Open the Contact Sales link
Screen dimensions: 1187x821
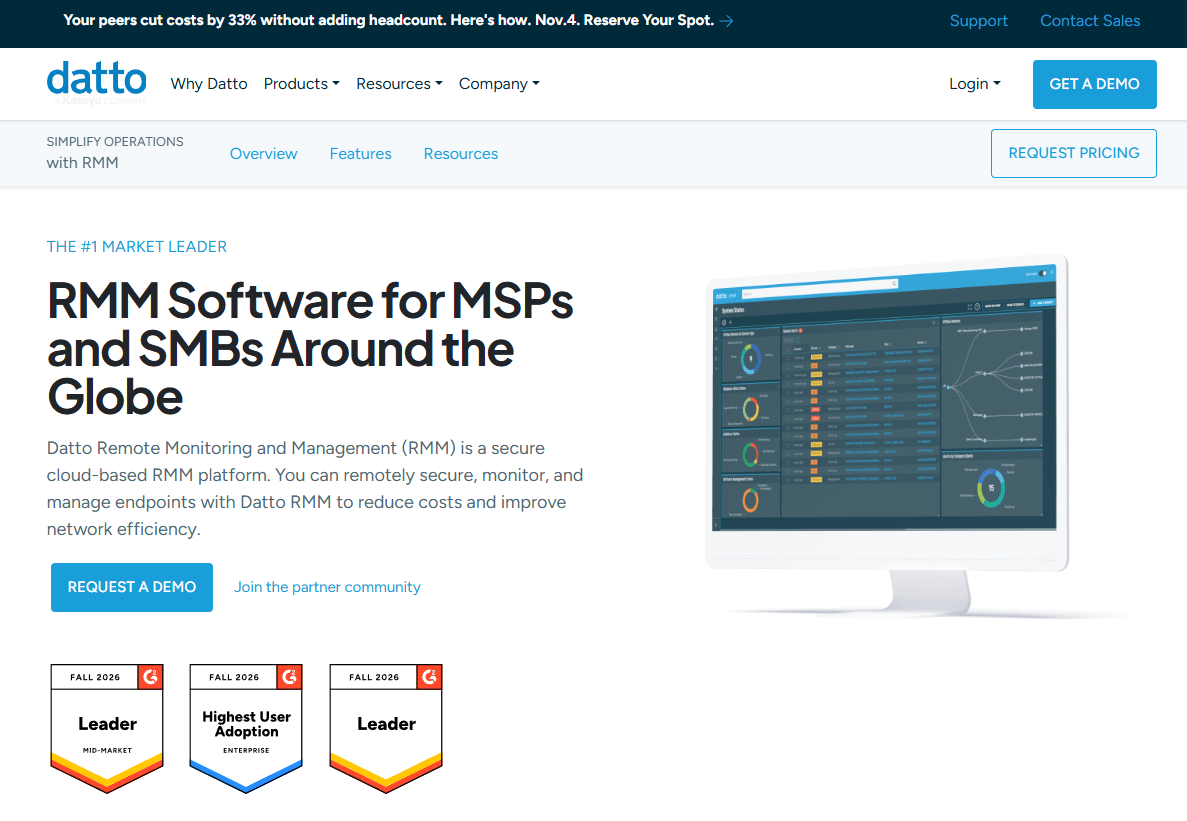coord(1089,21)
